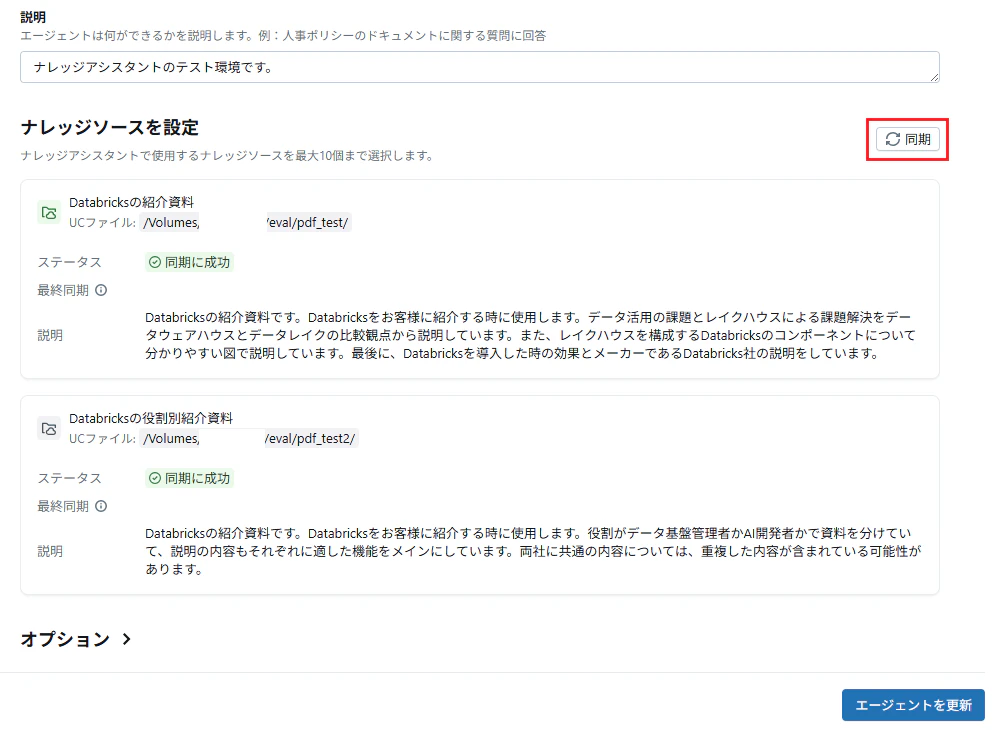
Task: Click the ナレッジソースを設定 section heading
Action: pyautogui.click(x=110, y=129)
